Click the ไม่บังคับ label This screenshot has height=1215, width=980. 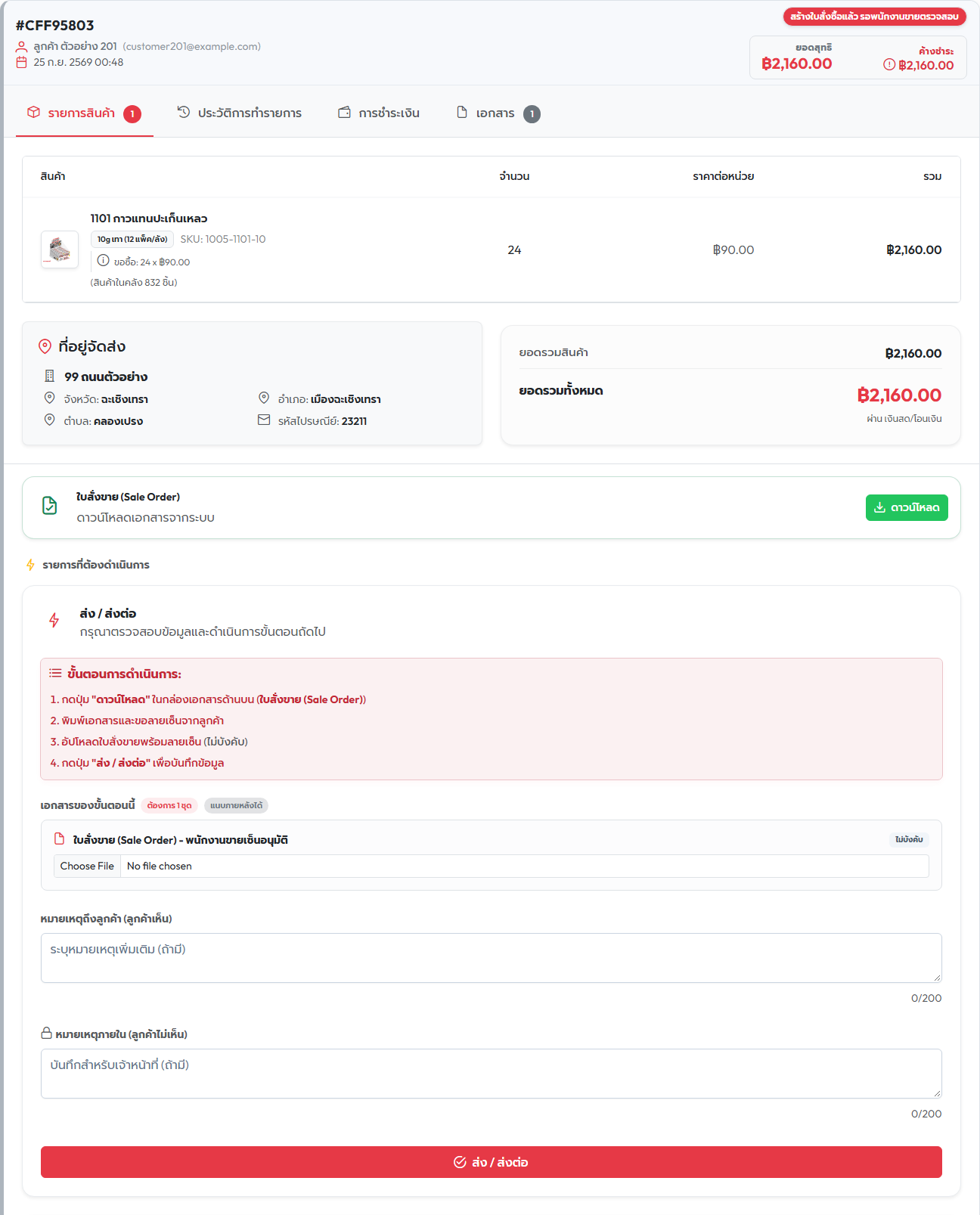click(x=909, y=839)
